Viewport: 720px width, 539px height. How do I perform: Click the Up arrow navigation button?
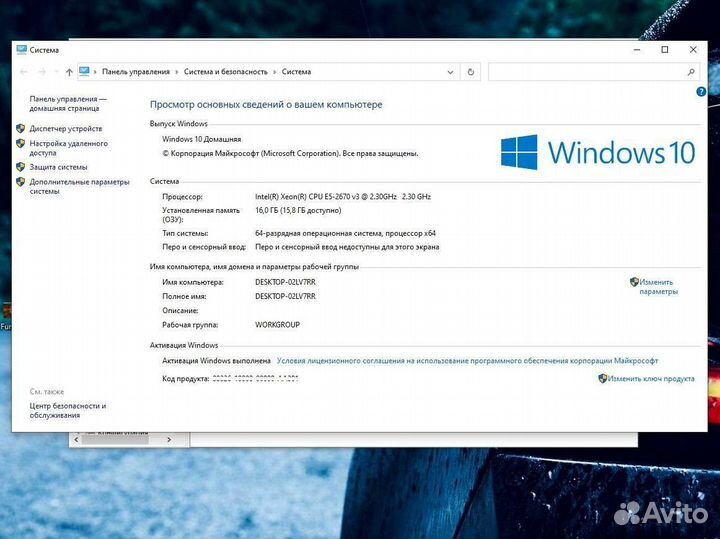tap(69, 72)
